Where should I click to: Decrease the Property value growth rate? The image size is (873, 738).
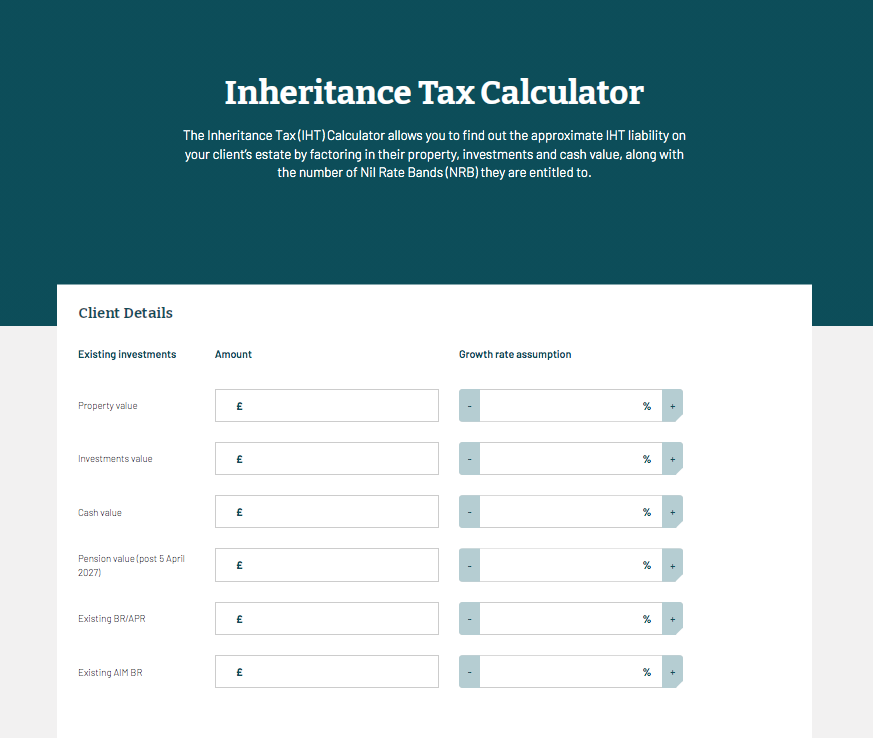469,406
